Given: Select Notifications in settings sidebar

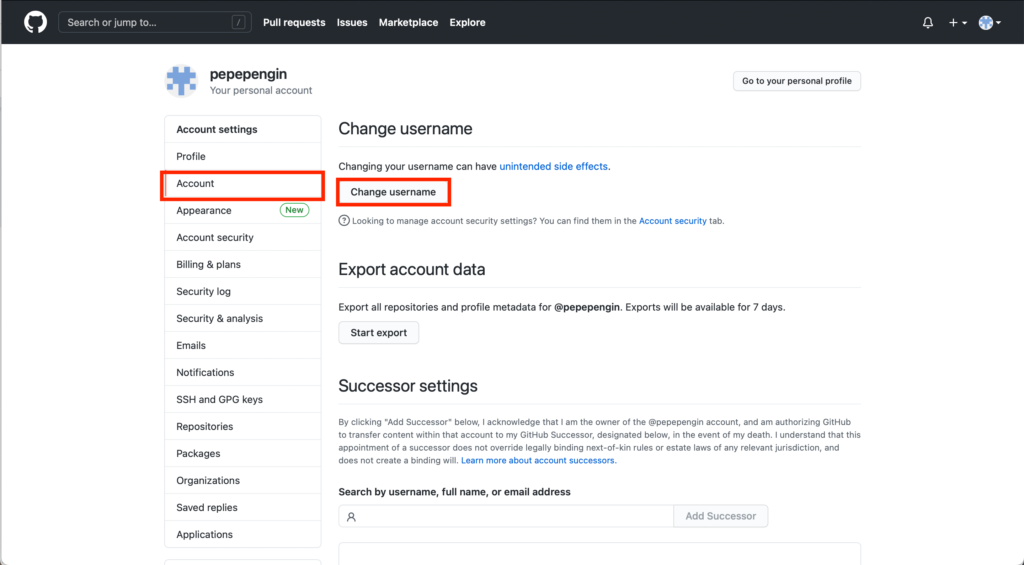Looking at the screenshot, I should tap(243, 372).
